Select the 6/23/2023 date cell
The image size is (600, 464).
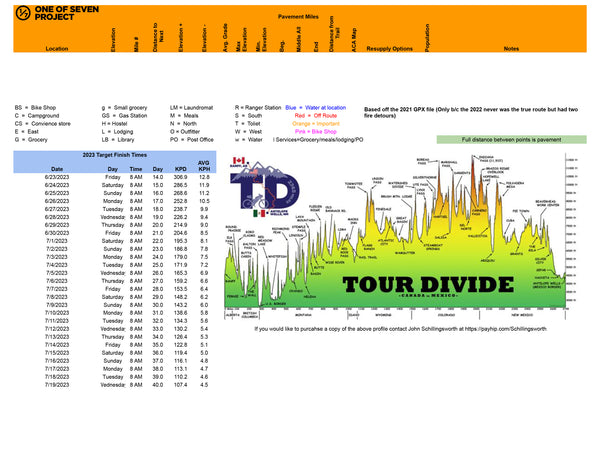coord(57,177)
